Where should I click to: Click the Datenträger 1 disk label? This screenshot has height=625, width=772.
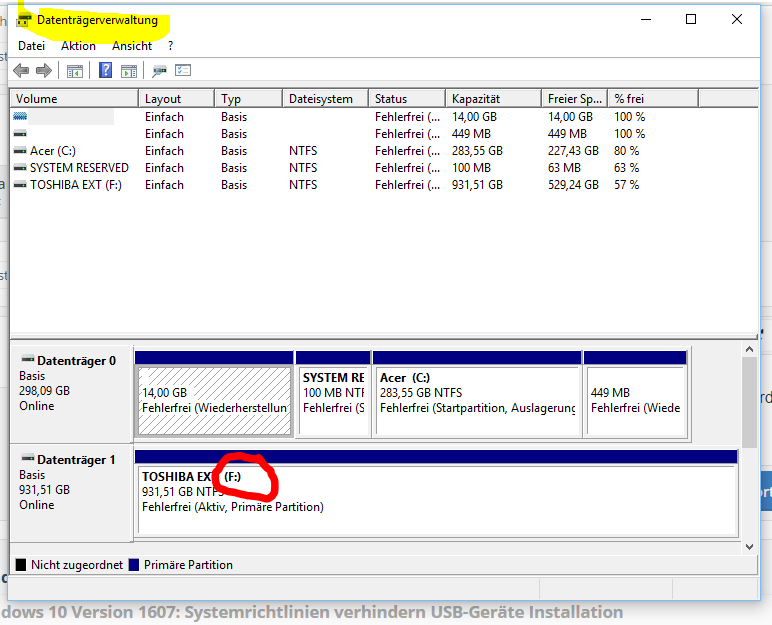[76, 460]
